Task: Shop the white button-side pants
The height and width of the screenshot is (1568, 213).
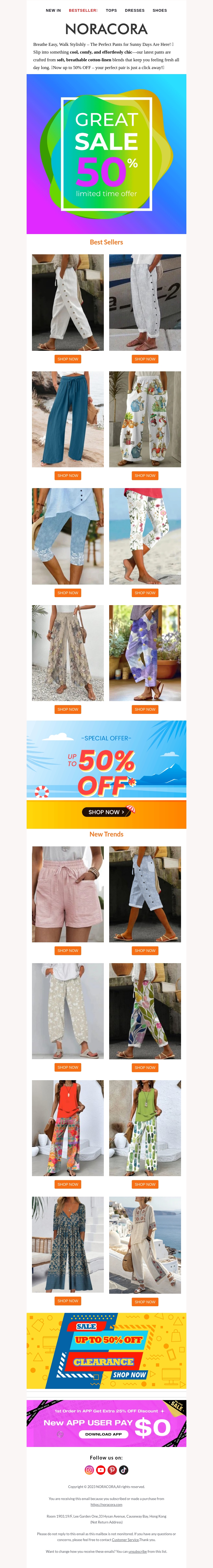Action: click(x=68, y=359)
